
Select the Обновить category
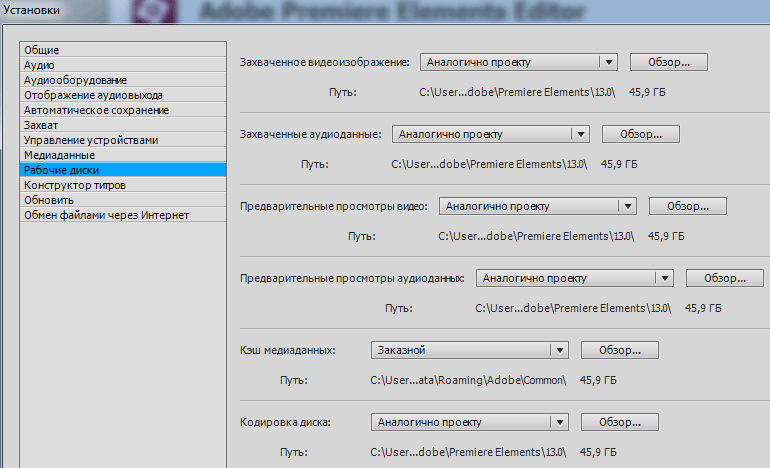[x=123, y=200]
